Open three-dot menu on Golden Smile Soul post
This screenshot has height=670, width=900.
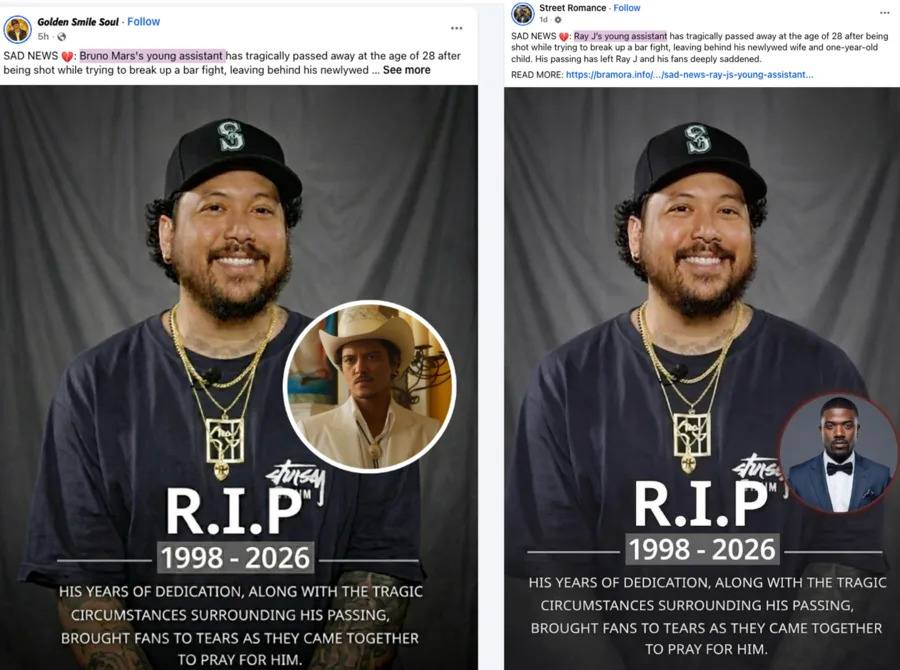point(456,28)
